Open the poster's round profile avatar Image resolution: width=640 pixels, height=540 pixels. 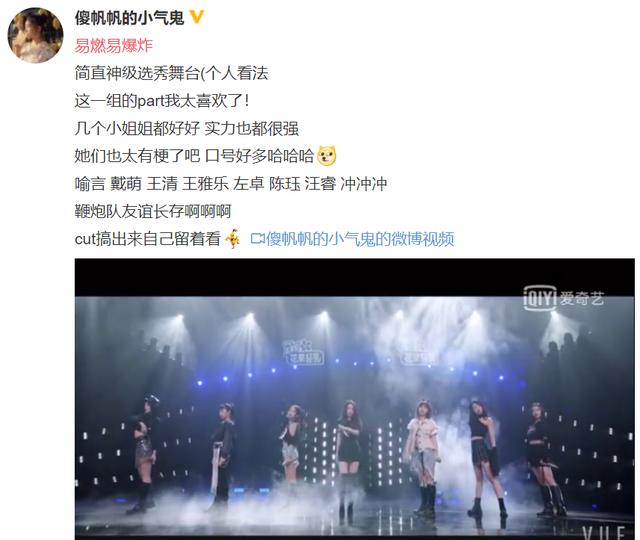coord(36,36)
